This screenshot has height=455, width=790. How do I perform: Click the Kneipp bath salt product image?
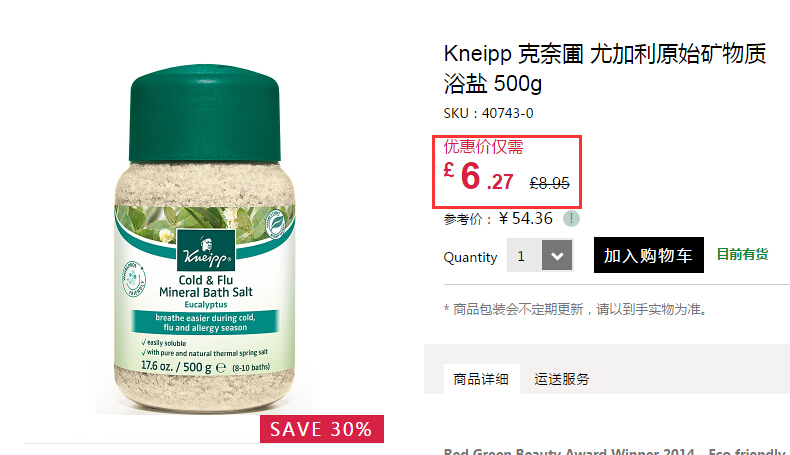(x=205, y=239)
